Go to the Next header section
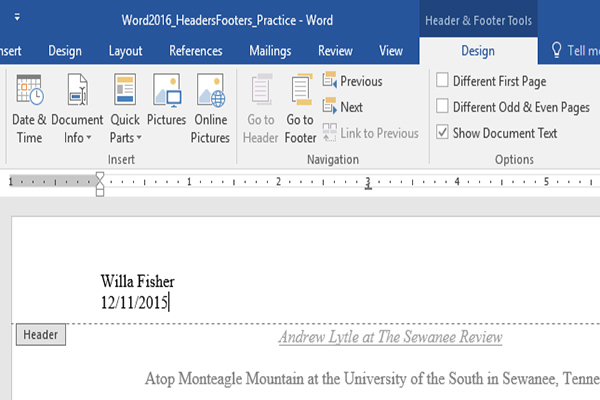The image size is (600, 400). click(342, 107)
